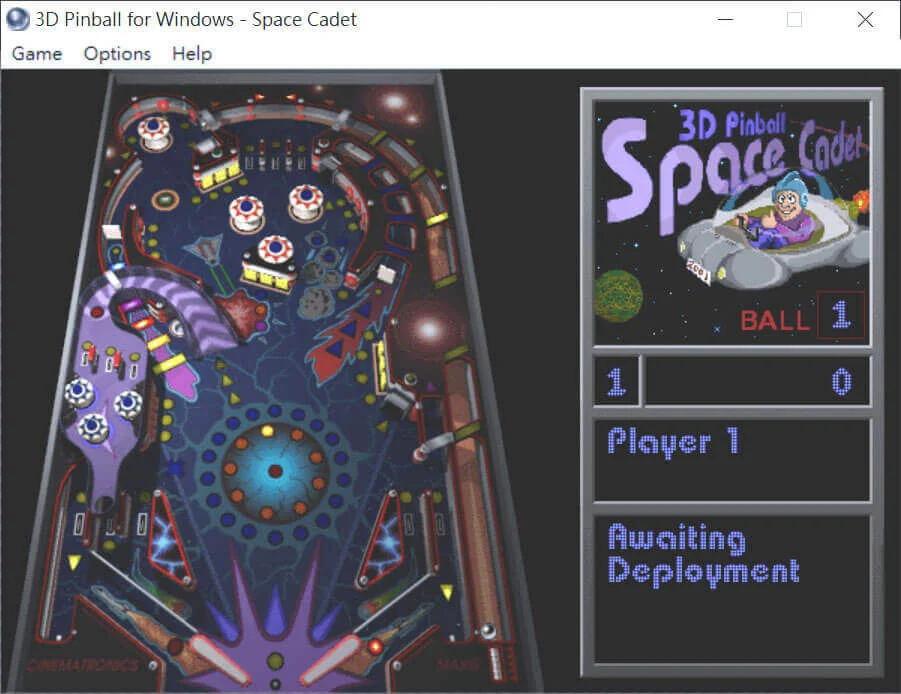Click the pinball in the launch lane

[x=488, y=631]
